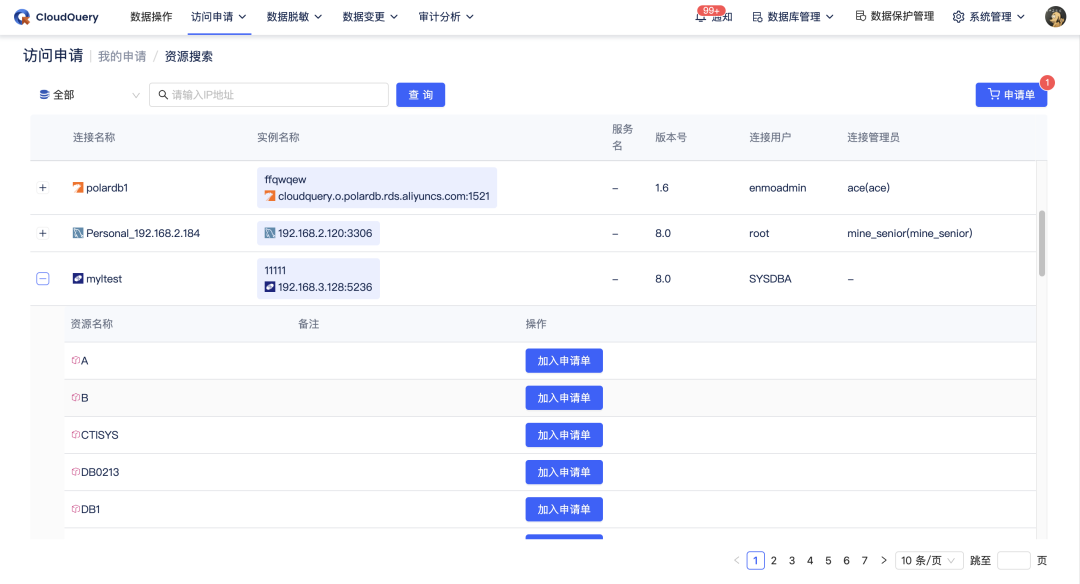Screen dimensions: 1080x584
Task: Click the schema icon next to DB0213
Action: click(x=76, y=472)
